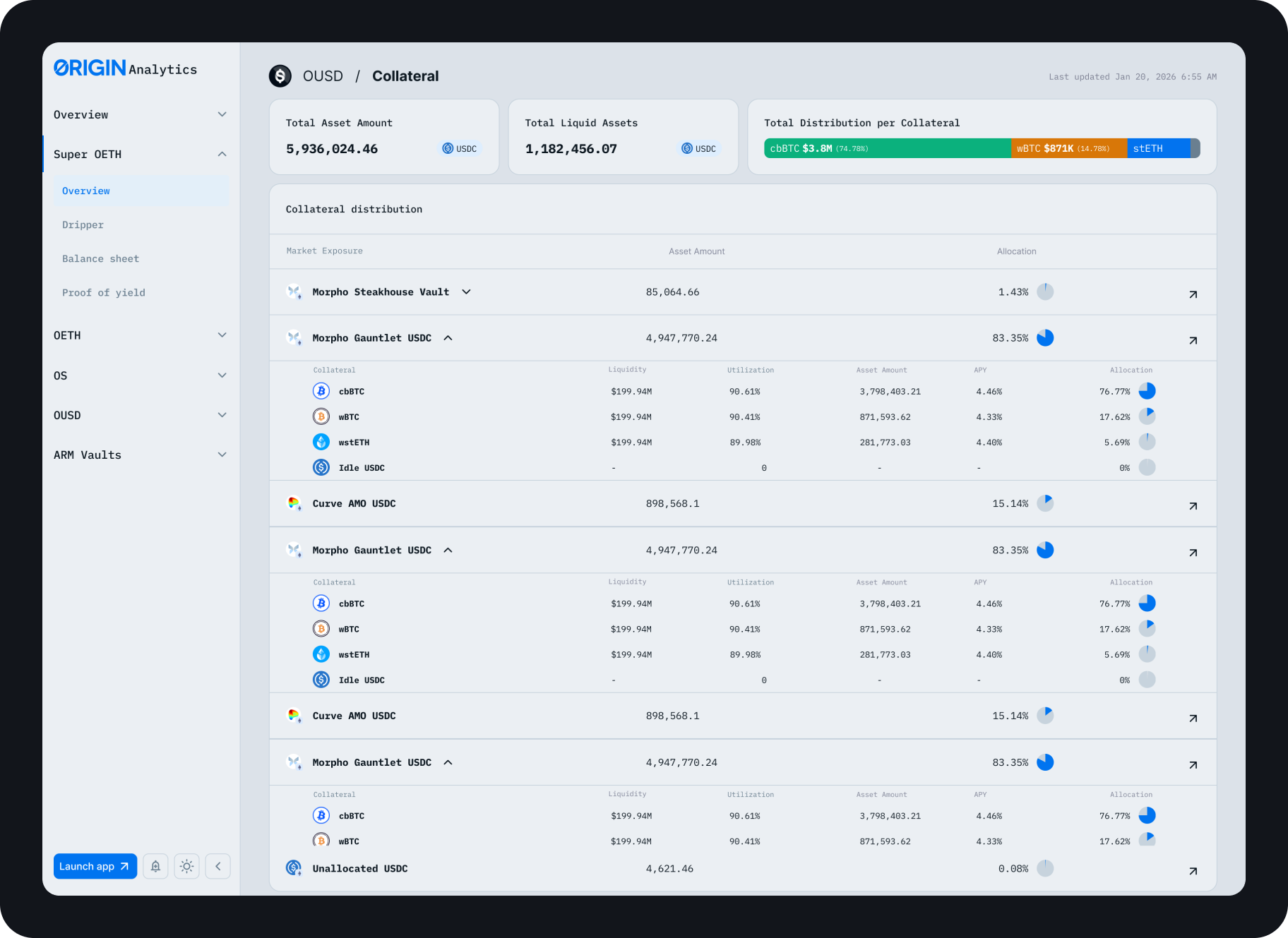This screenshot has height=938, width=1288.
Task: Click the Last updated timestamp text
Action: coord(1133,76)
